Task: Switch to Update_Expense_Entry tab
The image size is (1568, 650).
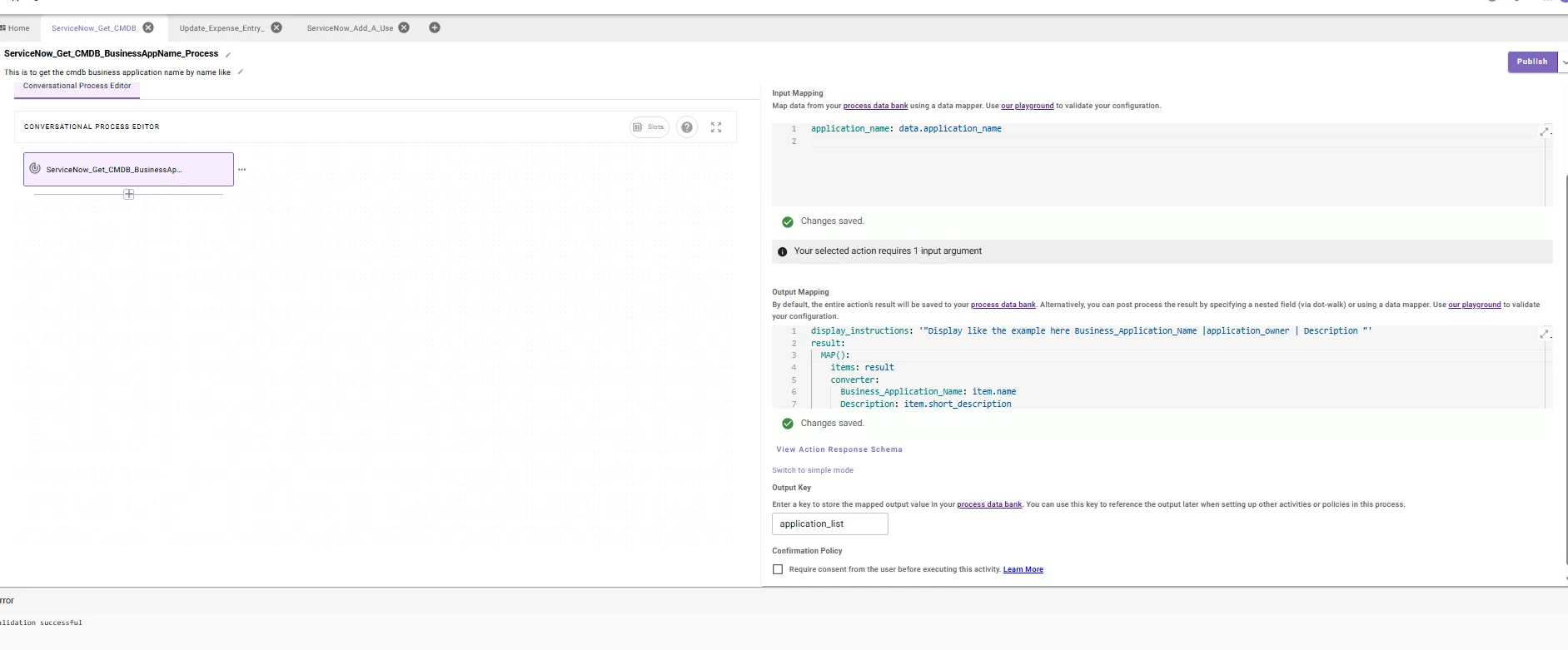Action: click(x=222, y=28)
